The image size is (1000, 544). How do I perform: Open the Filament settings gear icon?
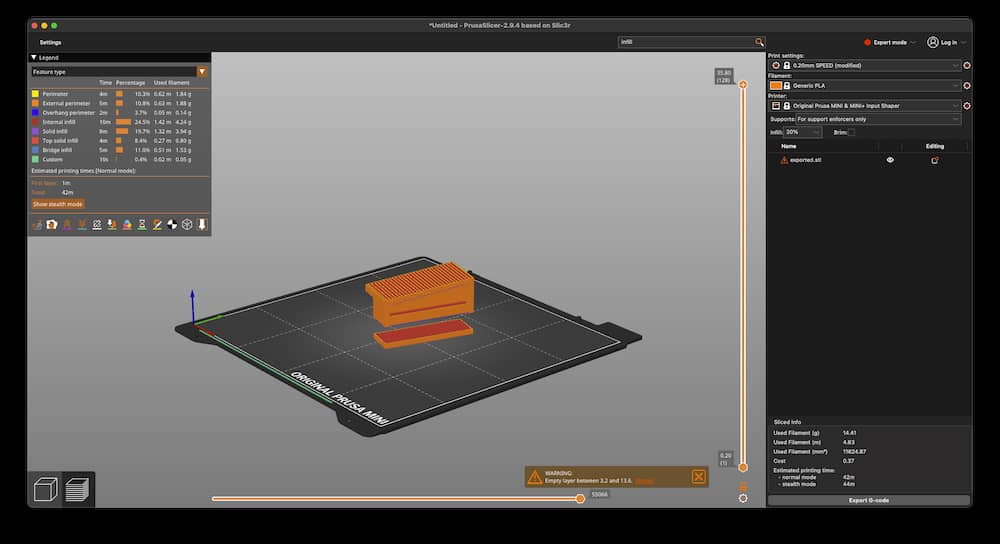[x=966, y=85]
